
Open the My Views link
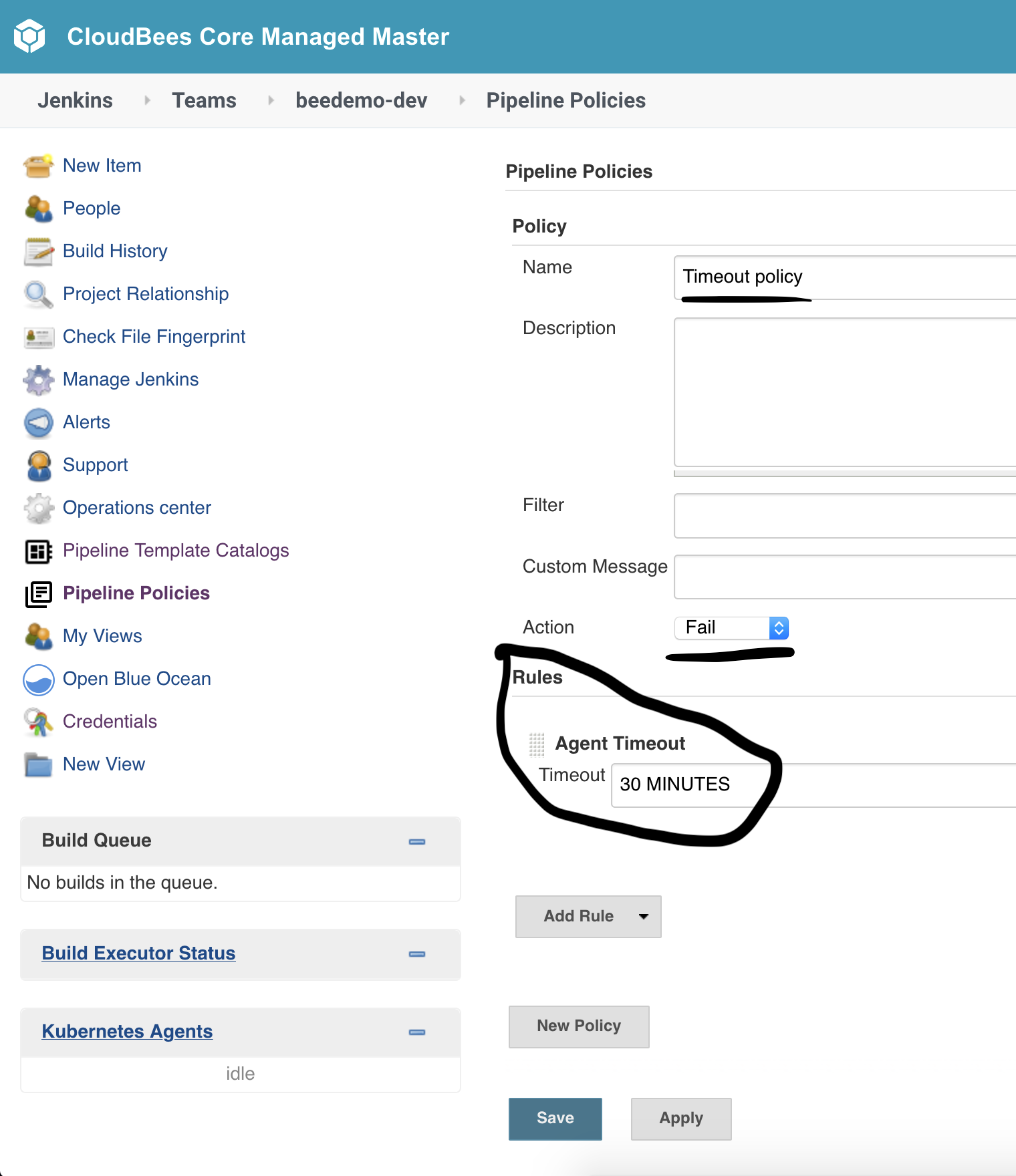click(x=102, y=636)
